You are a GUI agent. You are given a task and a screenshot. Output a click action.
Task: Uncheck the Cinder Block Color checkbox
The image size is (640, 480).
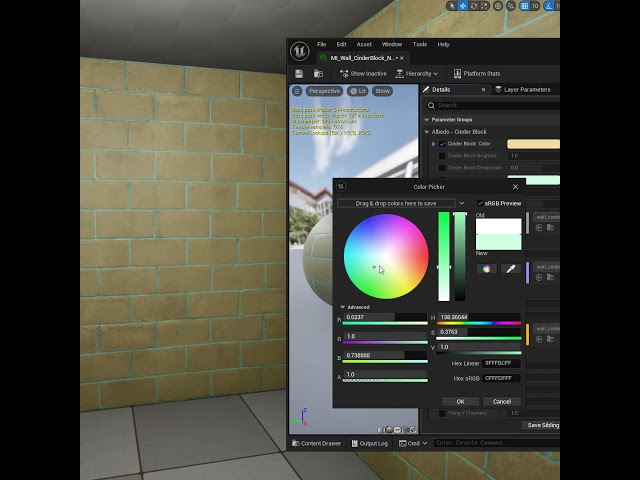coord(442,144)
